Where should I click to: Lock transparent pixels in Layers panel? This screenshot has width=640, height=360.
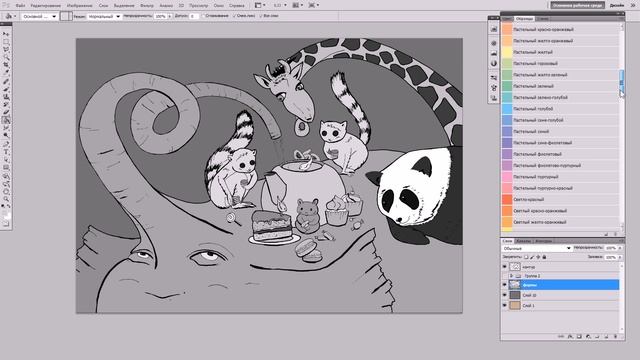click(526, 257)
